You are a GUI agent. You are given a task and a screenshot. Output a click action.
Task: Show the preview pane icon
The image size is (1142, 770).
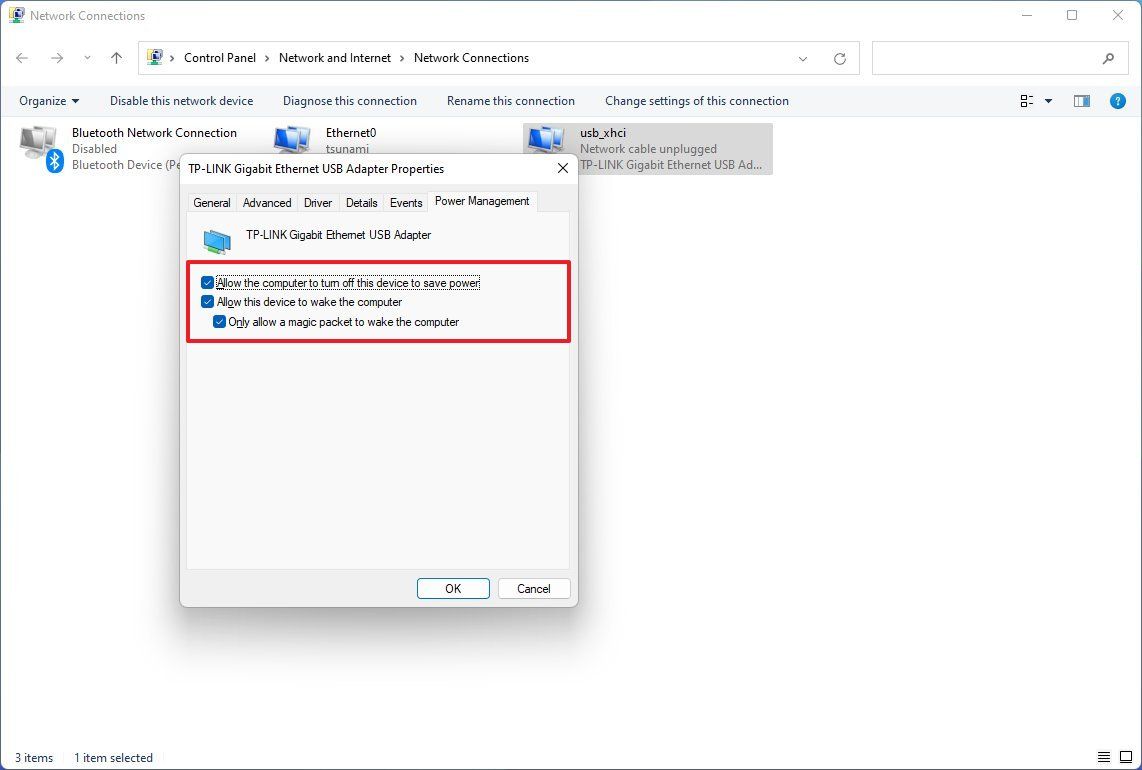tap(1081, 100)
